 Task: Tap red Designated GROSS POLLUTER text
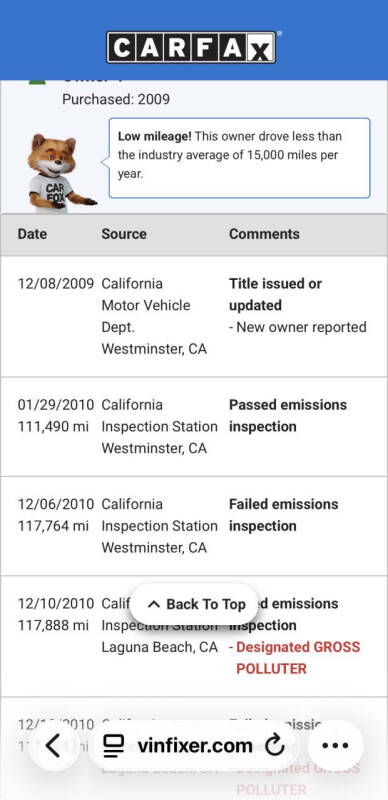298,658
